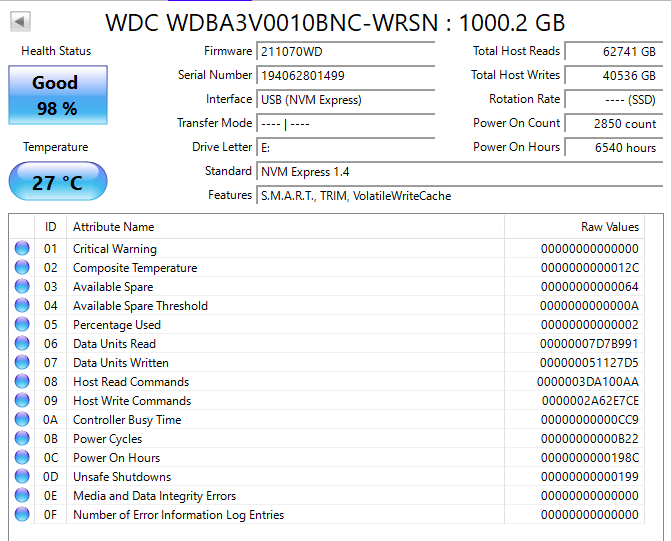Select Media and Data Integrity Errors name
Screen dimensions: 671x541
click(154, 496)
